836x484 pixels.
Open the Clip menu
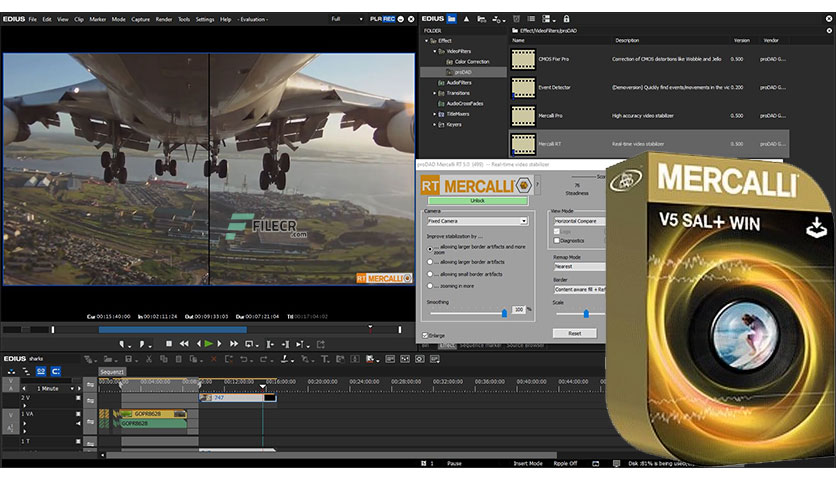[79, 19]
